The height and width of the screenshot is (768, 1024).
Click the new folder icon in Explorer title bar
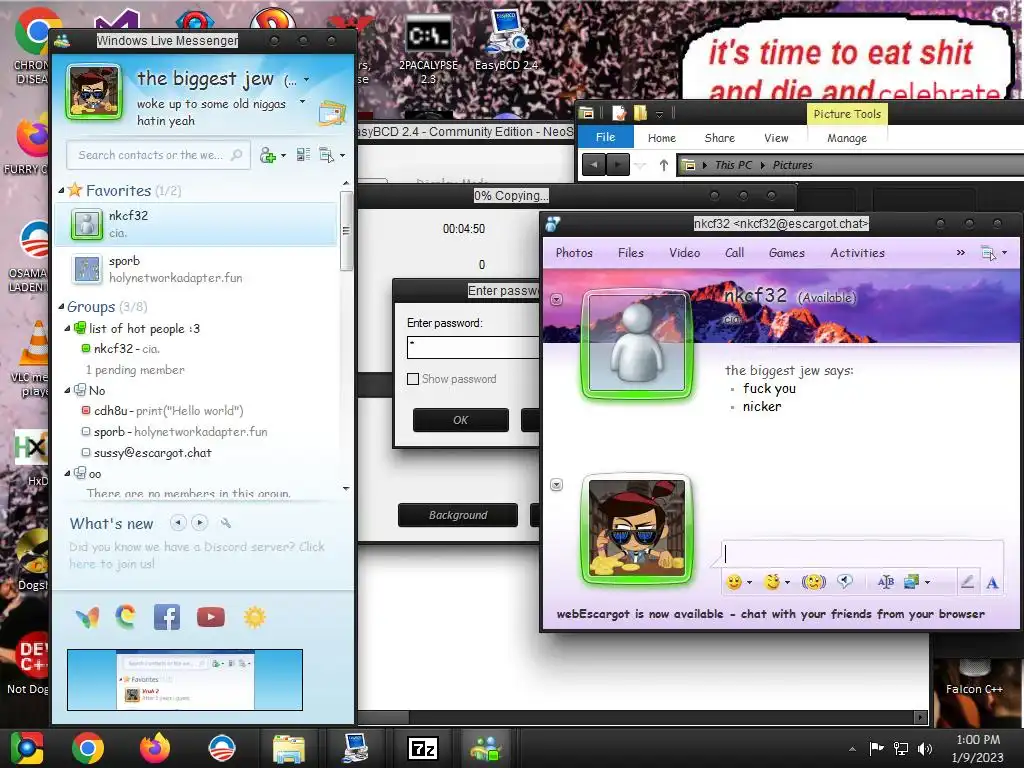pyautogui.click(x=640, y=113)
